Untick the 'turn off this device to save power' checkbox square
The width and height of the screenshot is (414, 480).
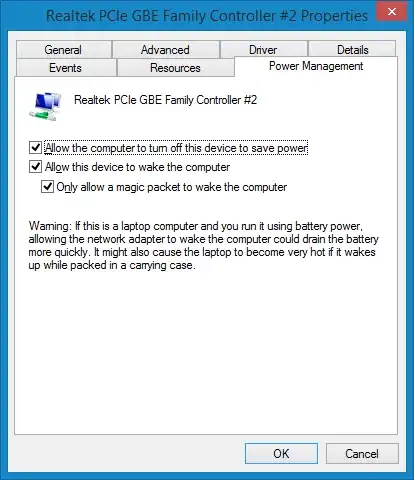click(x=35, y=147)
